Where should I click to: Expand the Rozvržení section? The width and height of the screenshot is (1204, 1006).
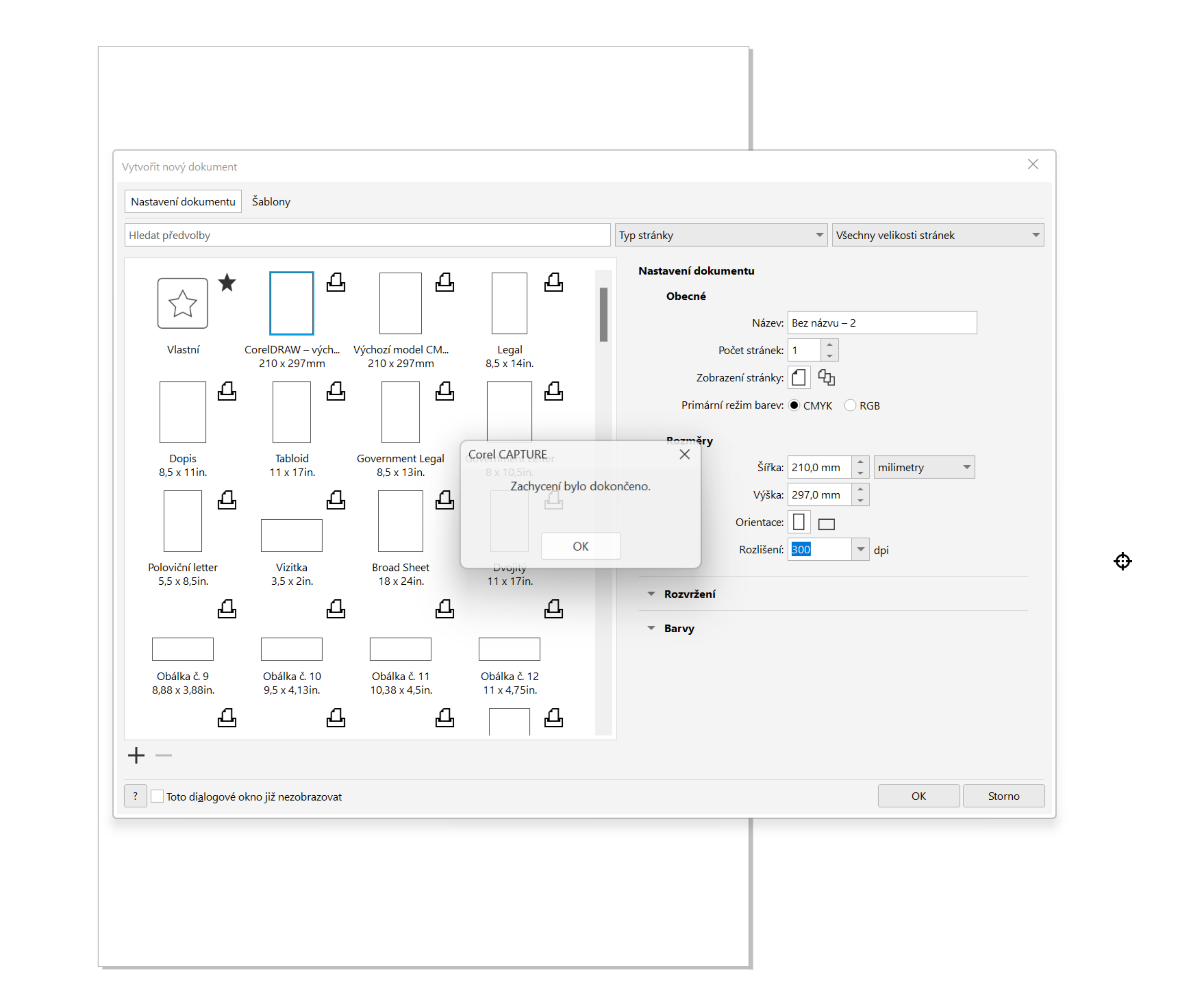[689, 594]
